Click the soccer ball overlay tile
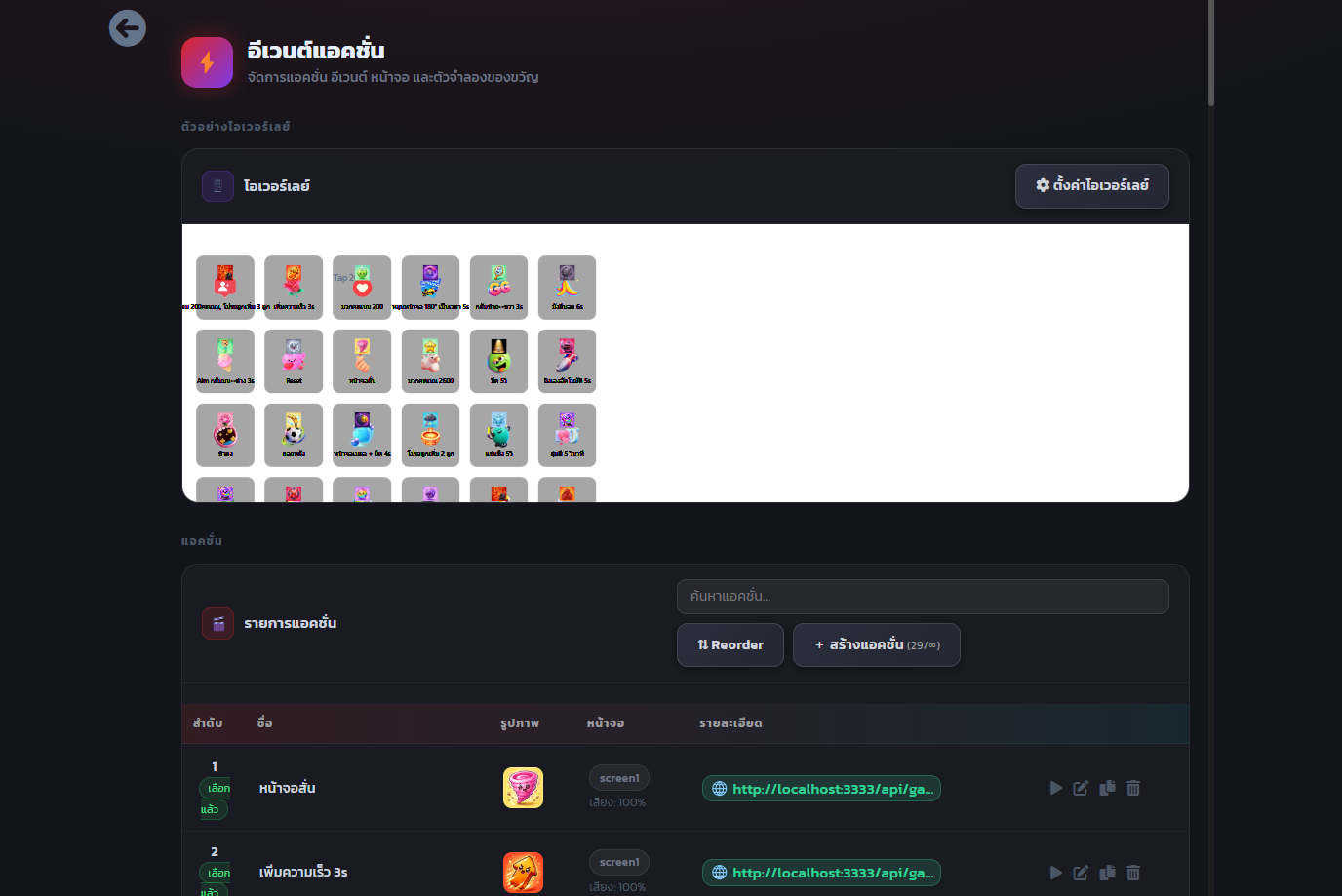The image size is (1342, 896). [x=294, y=435]
